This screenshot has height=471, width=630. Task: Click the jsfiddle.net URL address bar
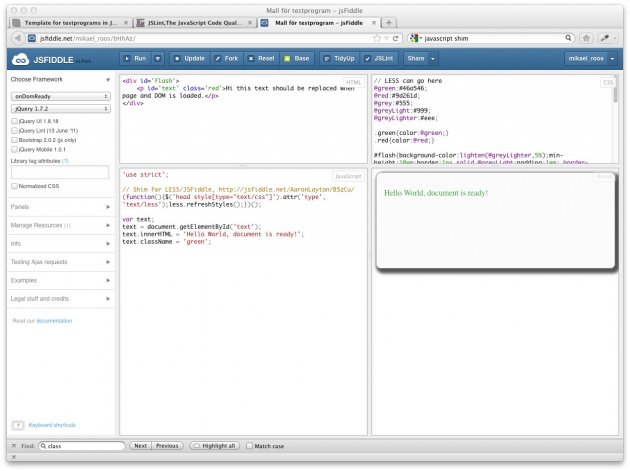tap(205, 39)
